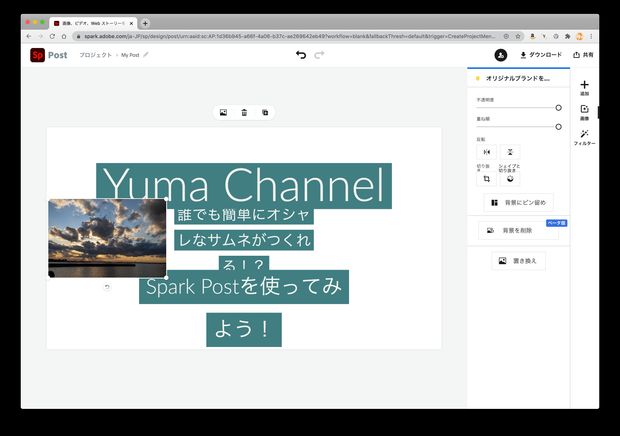The width and height of the screenshot is (620, 436).
Task: Click the browser address bar URL
Action: [289, 36]
